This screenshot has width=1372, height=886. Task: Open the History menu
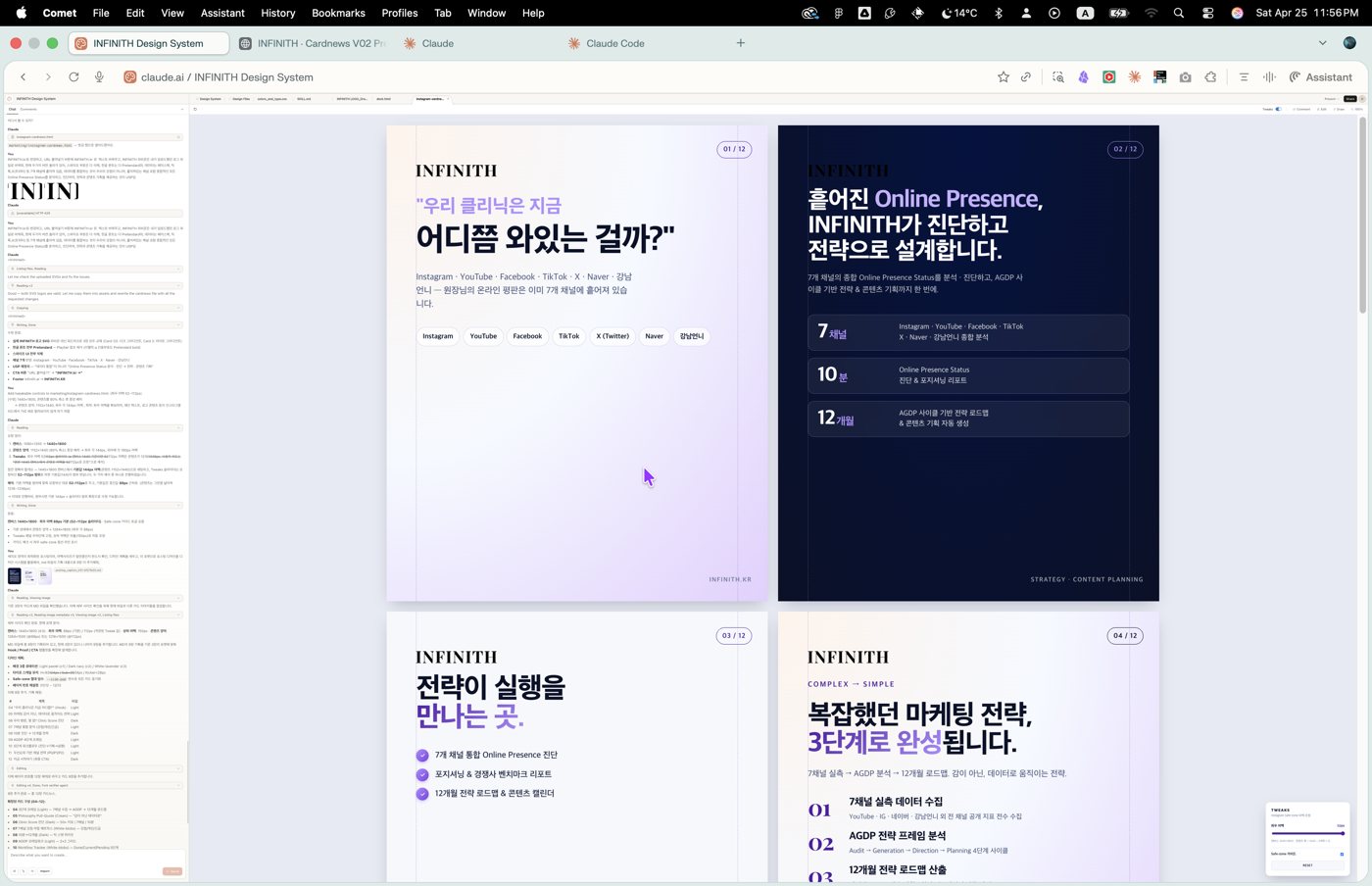pos(278,13)
